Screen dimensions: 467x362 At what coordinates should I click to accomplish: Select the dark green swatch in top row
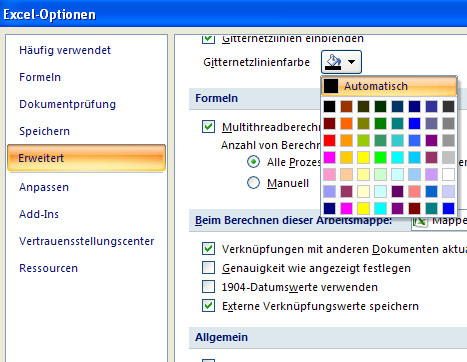click(380, 107)
